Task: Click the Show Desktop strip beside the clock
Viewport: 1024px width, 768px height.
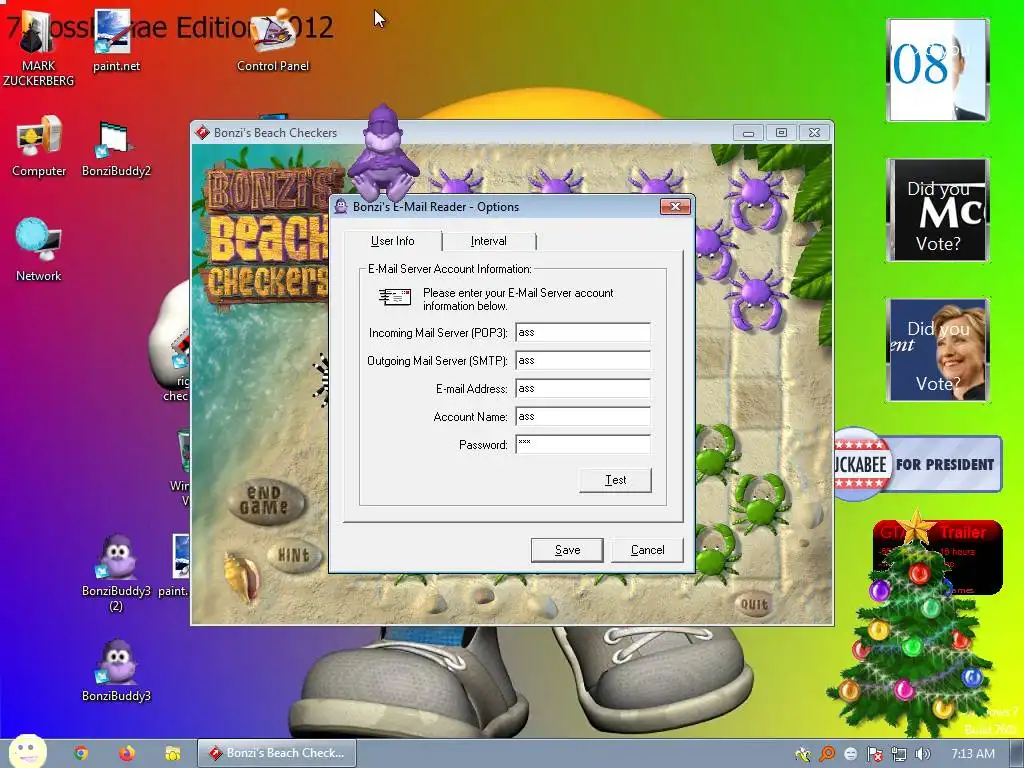Action: coord(1017,754)
